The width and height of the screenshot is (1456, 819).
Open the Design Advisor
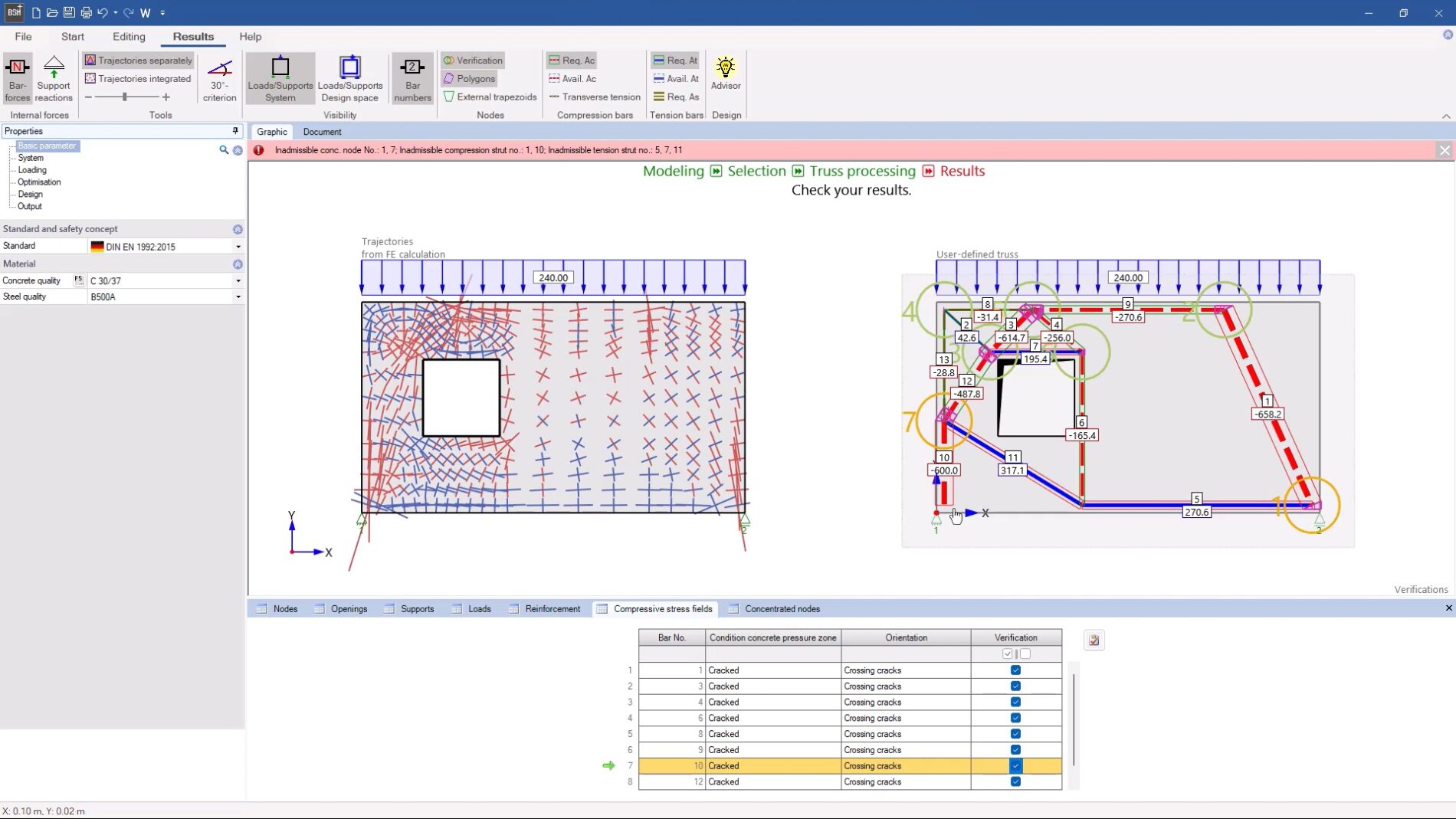(725, 74)
